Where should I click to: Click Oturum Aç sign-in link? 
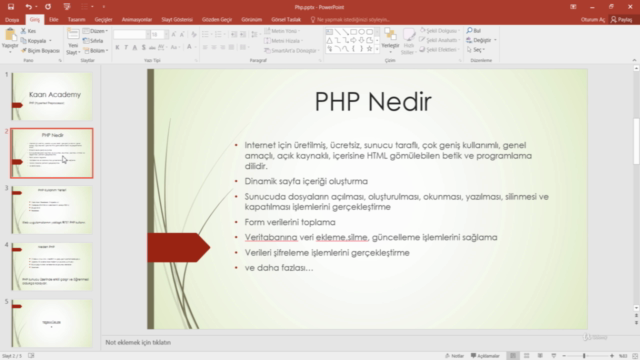click(x=593, y=20)
